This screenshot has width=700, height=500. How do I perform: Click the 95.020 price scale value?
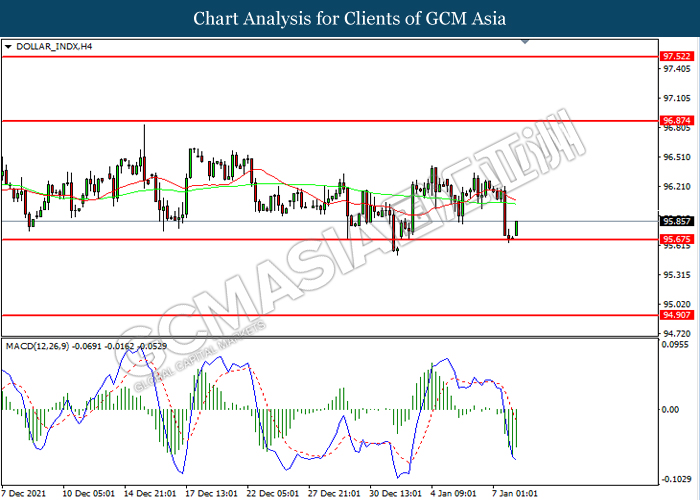point(676,304)
